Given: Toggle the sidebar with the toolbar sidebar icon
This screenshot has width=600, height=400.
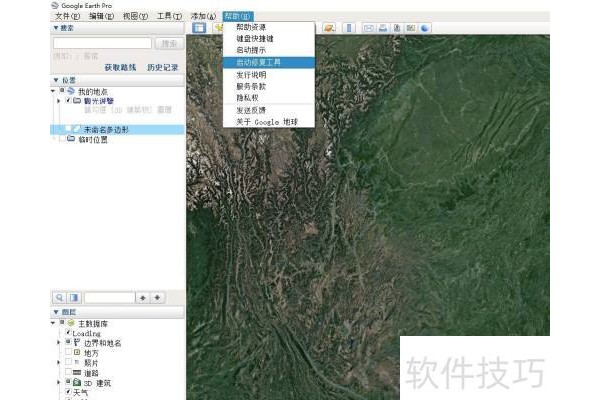Looking at the screenshot, I should click(x=199, y=28).
